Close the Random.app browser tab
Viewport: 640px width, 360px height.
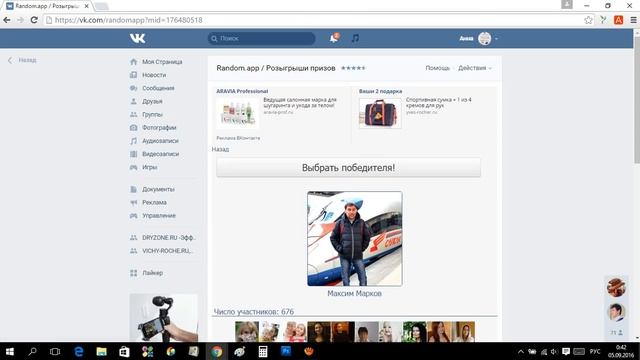tap(87, 6)
